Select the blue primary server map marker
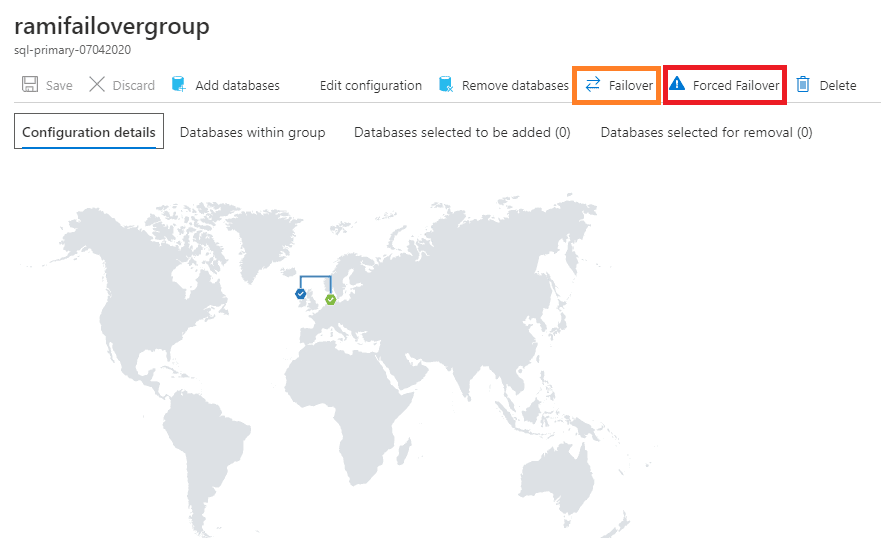This screenshot has width=881, height=538. tap(300, 294)
